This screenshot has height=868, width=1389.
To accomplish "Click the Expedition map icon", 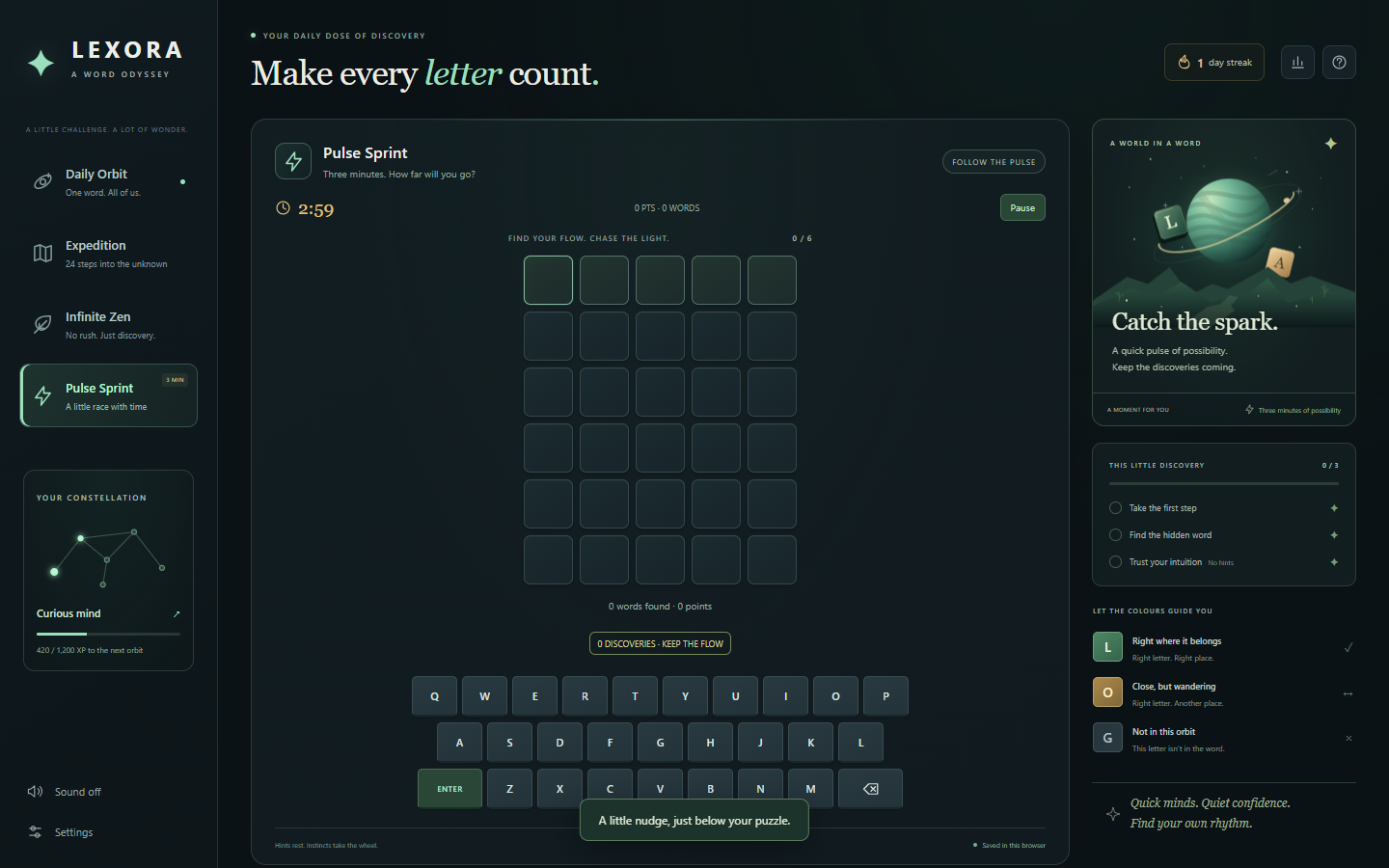I will pos(42,253).
